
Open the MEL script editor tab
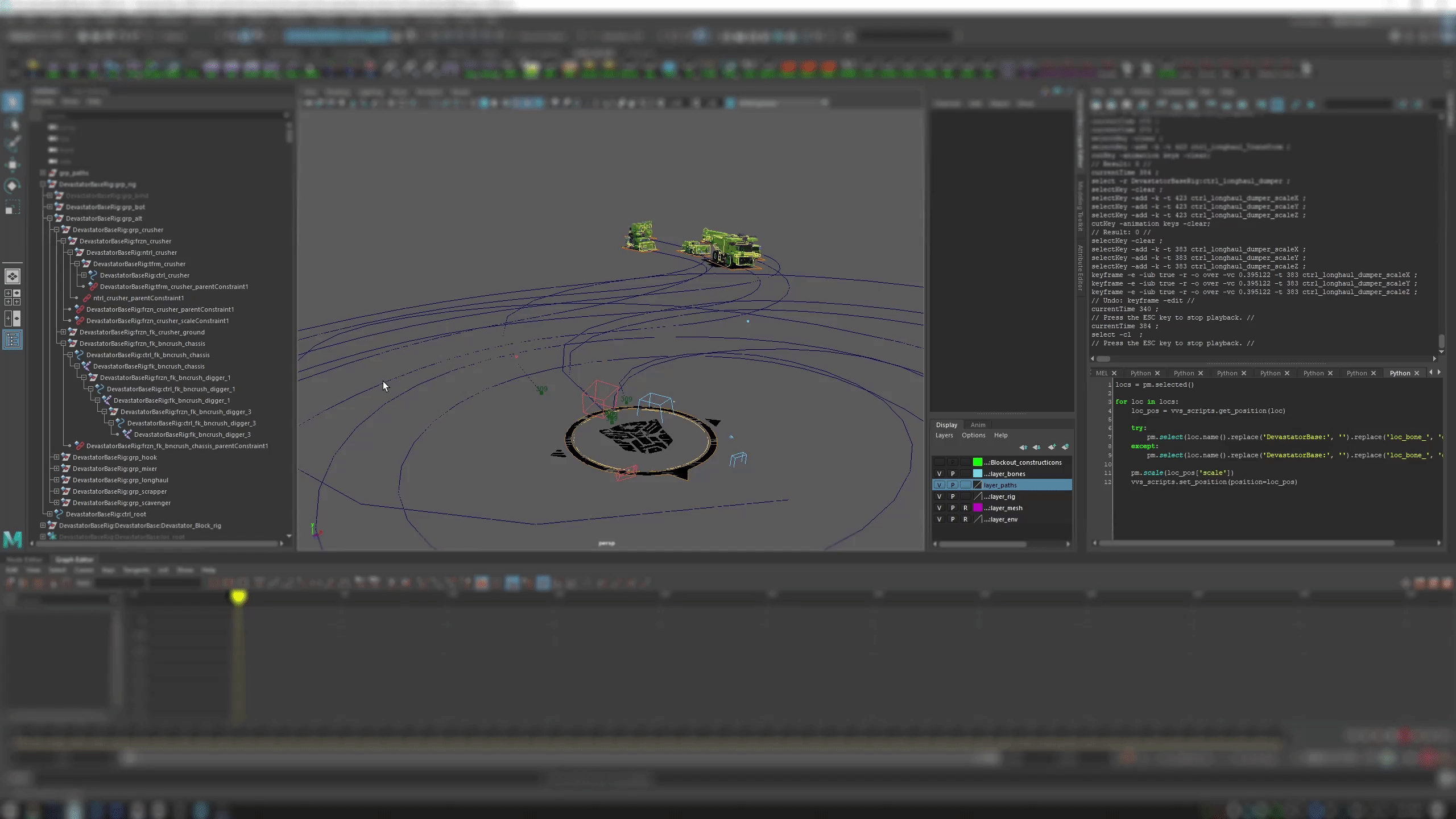tap(1102, 373)
